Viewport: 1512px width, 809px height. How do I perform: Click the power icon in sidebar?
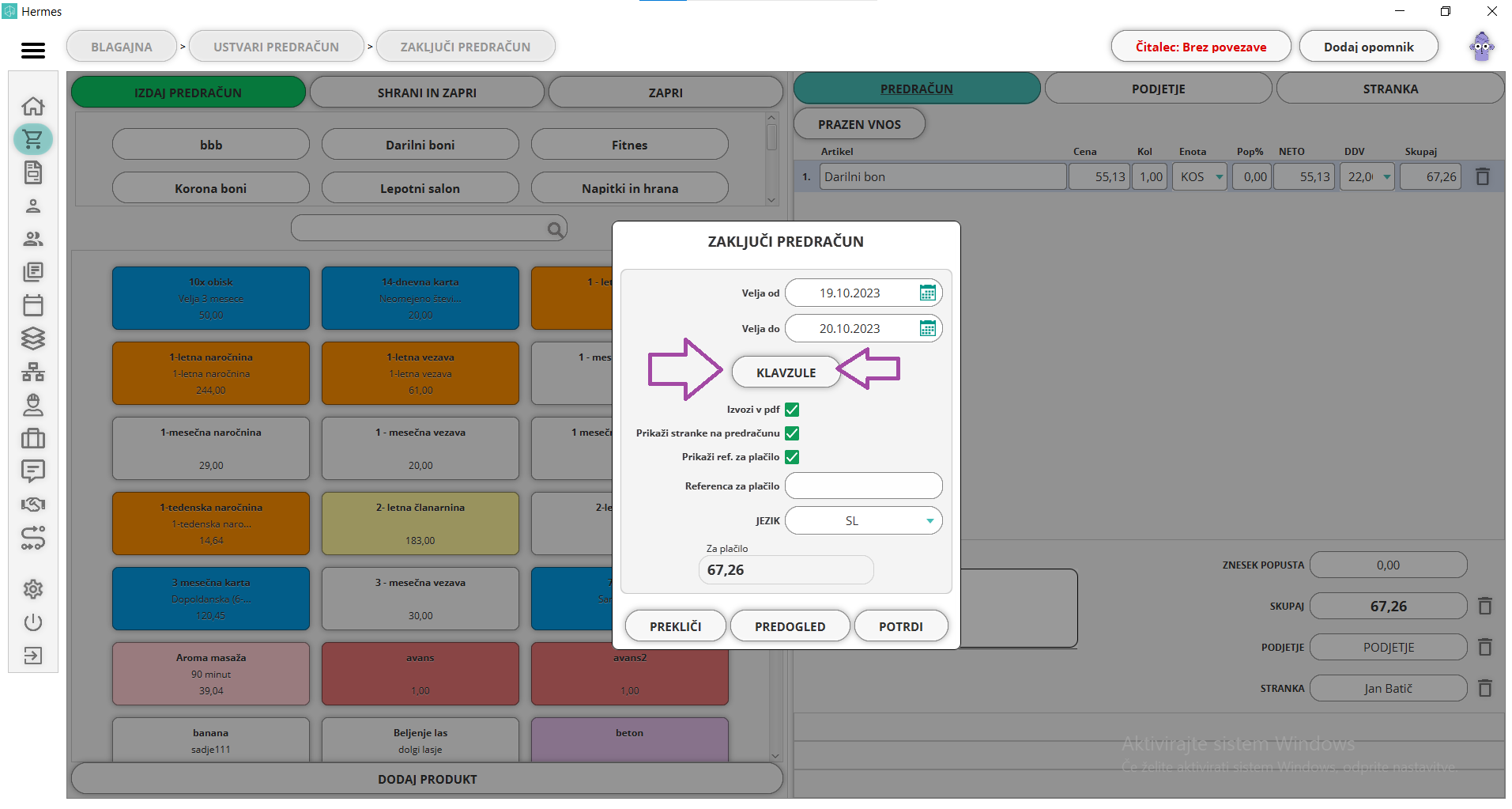[x=33, y=622]
